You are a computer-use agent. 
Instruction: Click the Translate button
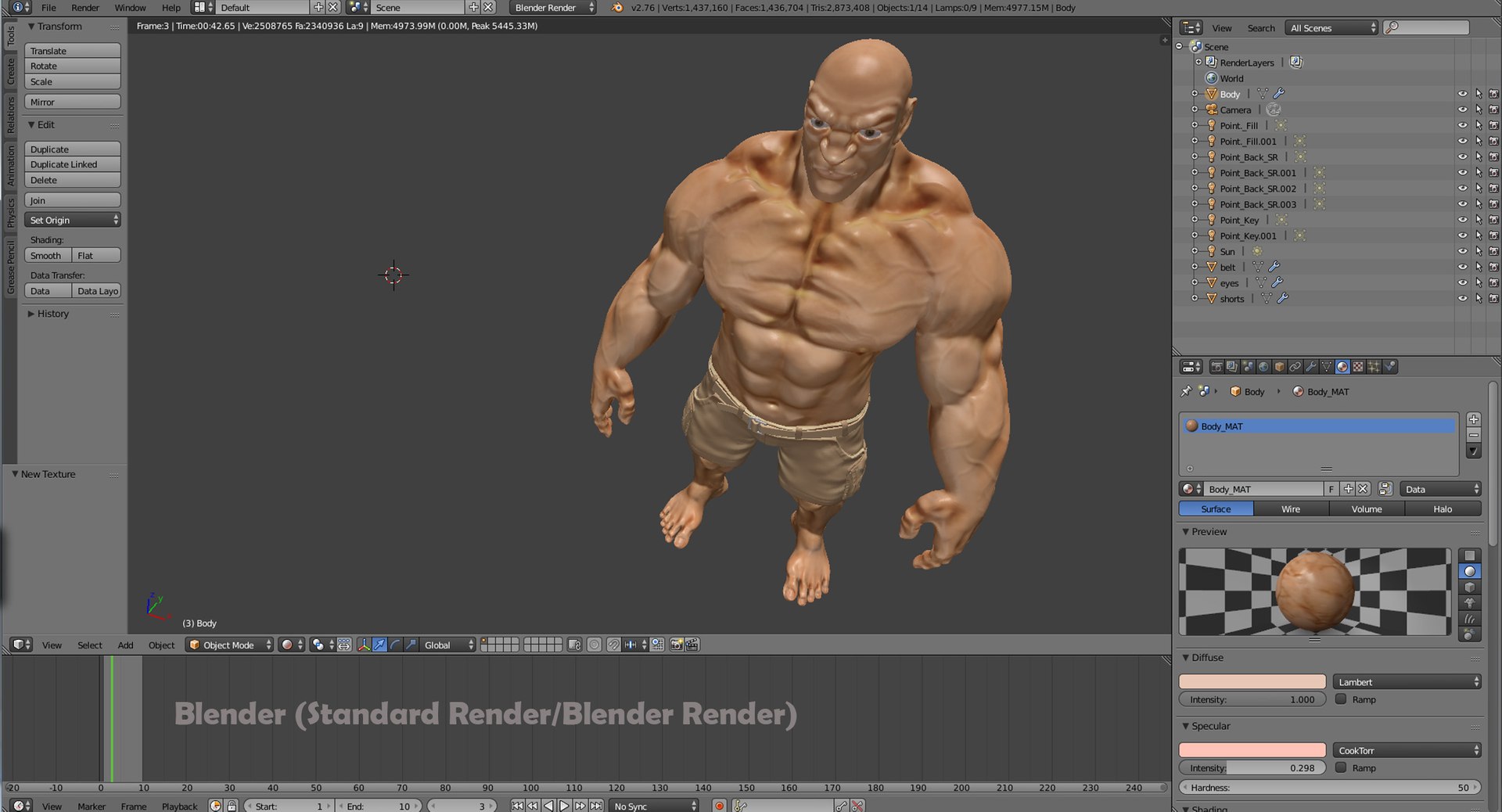tap(72, 51)
